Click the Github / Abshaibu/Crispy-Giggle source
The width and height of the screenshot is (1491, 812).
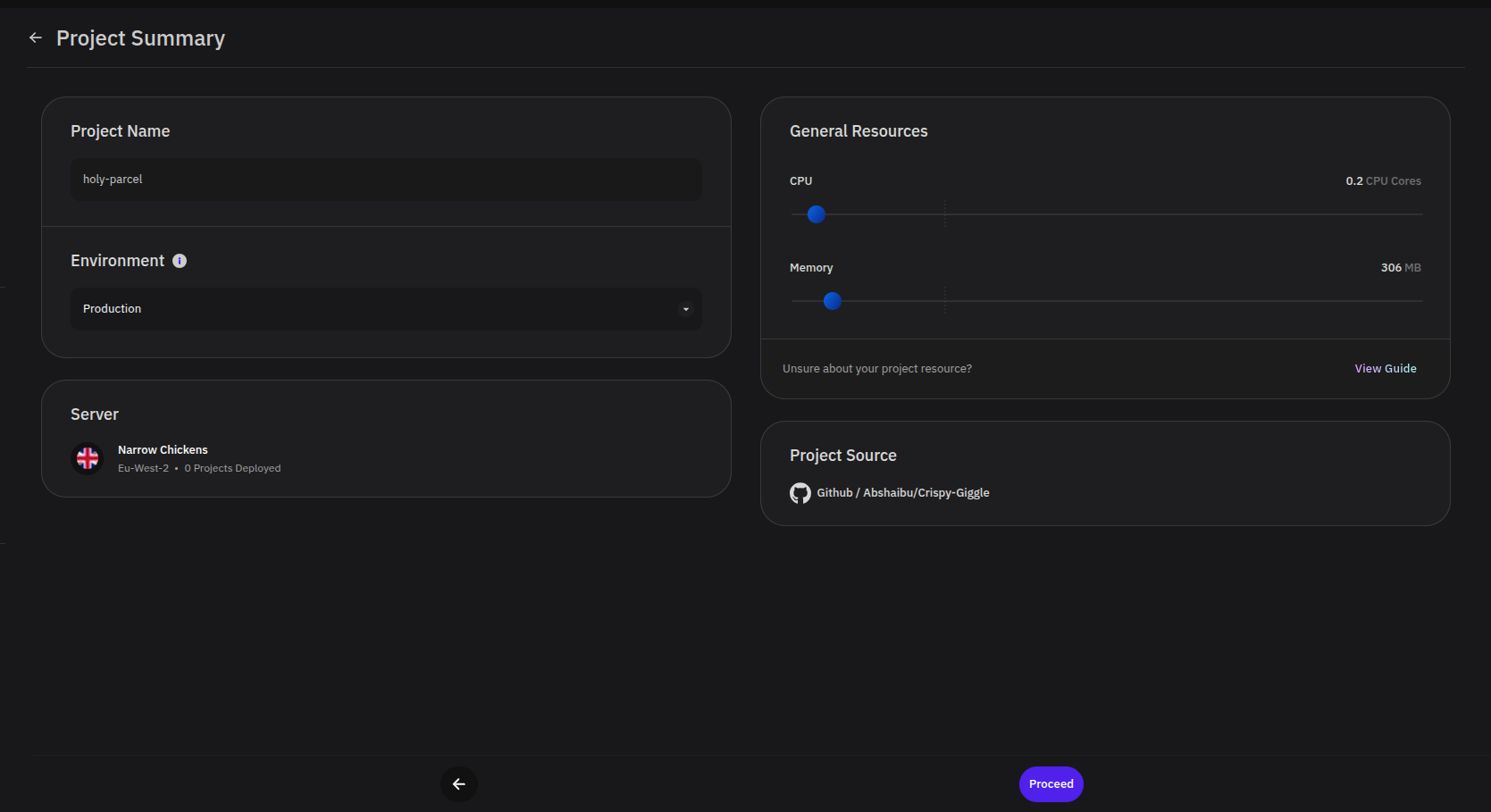pos(903,493)
